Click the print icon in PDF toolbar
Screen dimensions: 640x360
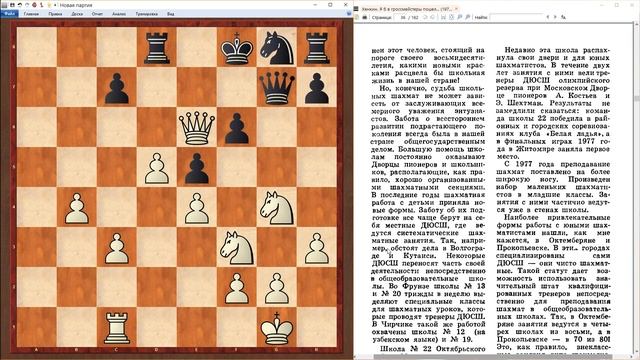[x=365, y=17]
